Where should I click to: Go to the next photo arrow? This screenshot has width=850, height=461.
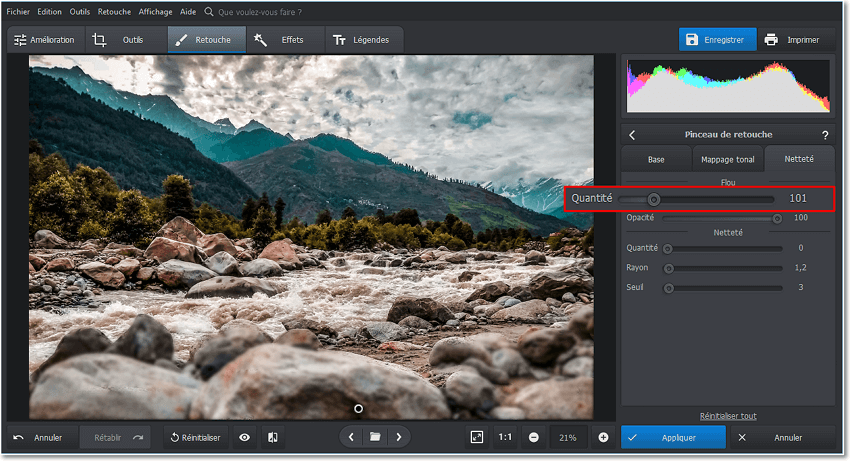point(399,437)
